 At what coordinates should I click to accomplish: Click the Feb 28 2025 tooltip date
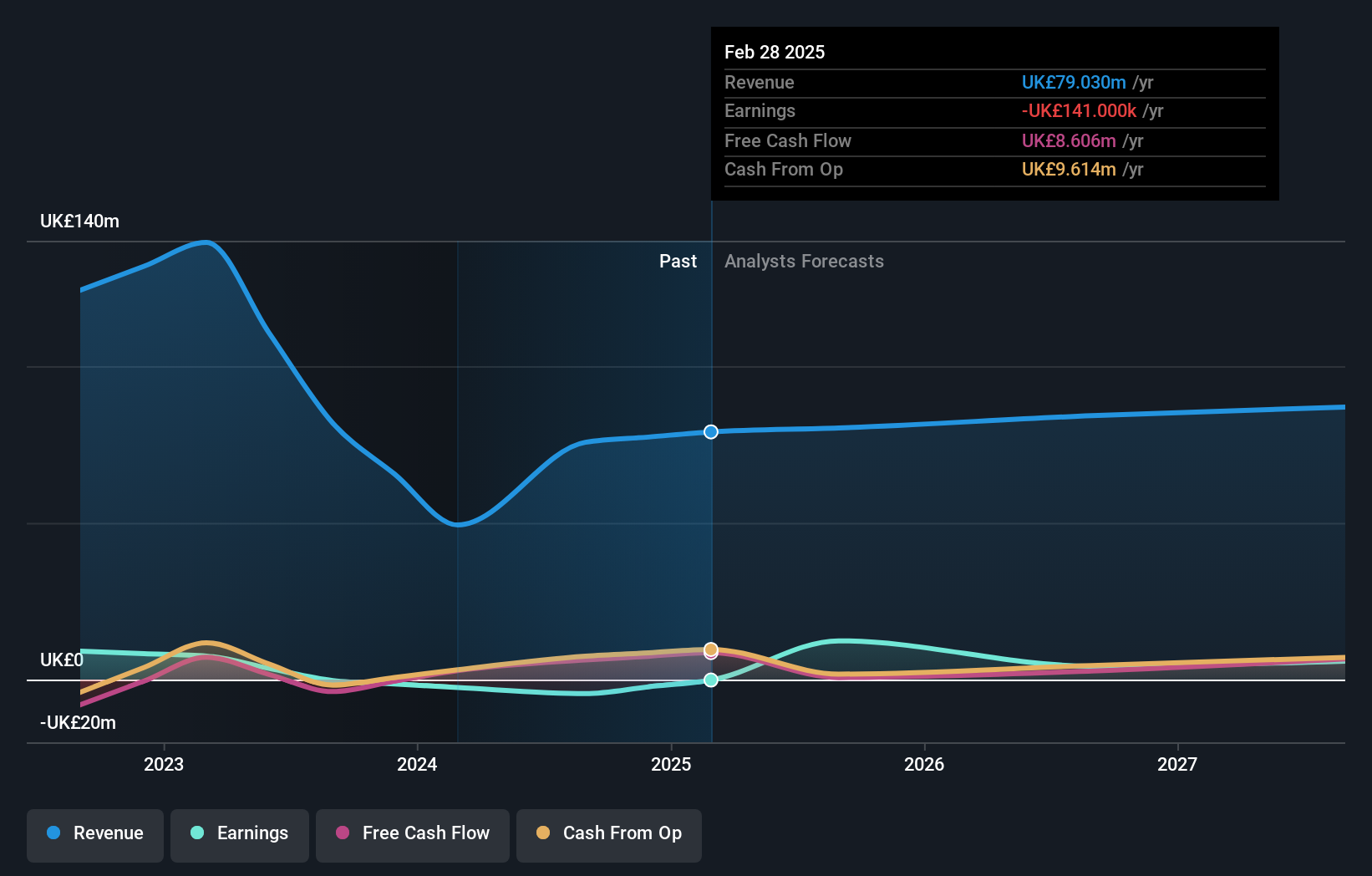click(775, 53)
